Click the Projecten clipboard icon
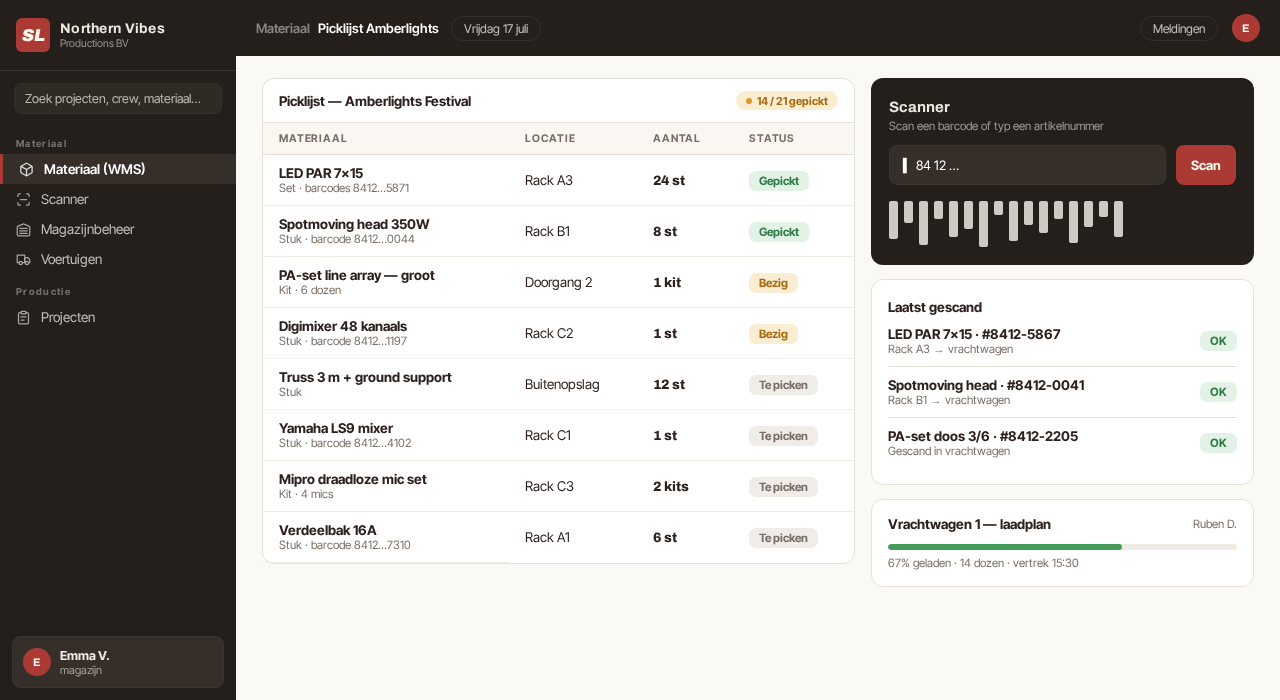This screenshot has height=700, width=1280. coord(24,317)
